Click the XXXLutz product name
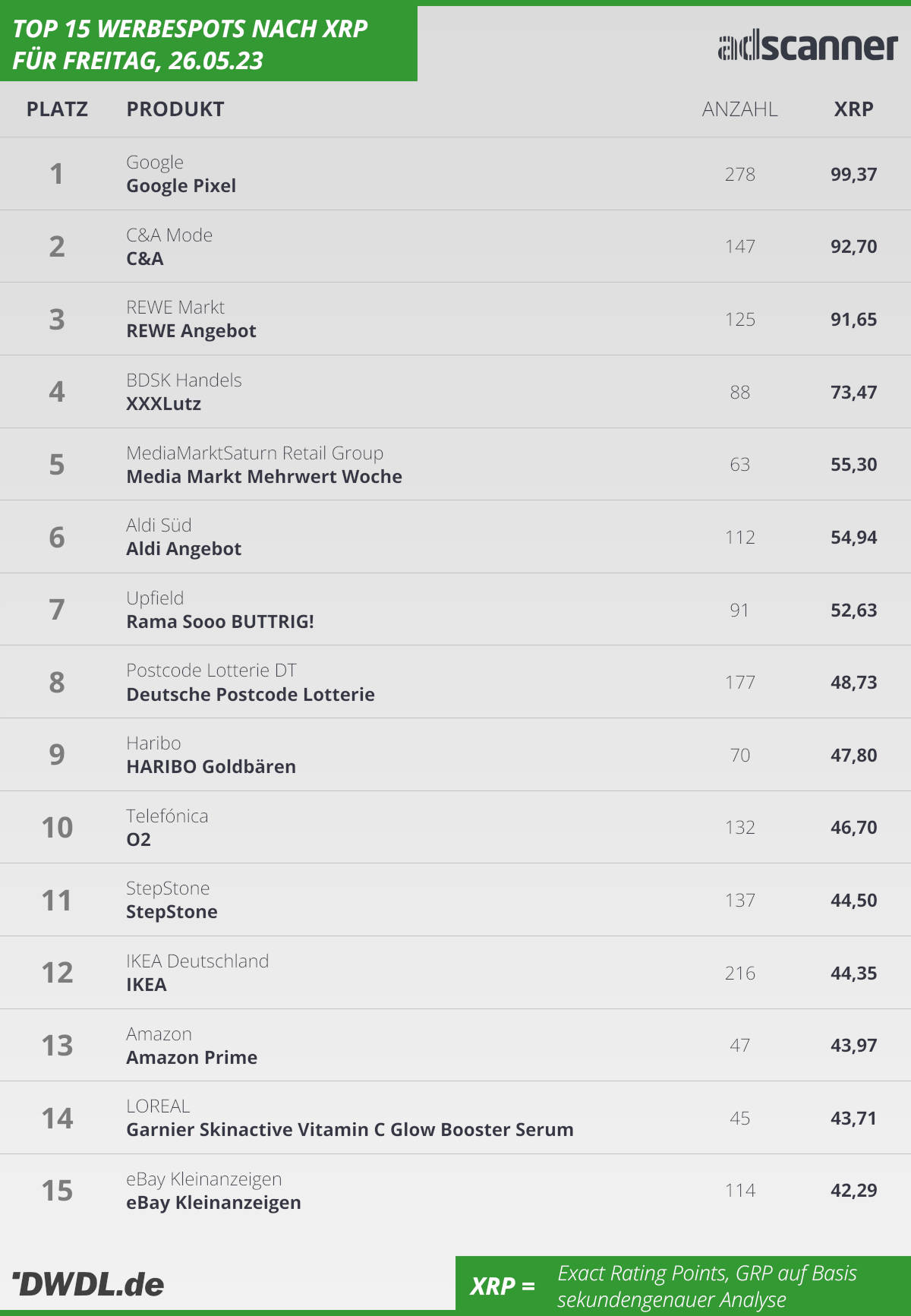The width and height of the screenshot is (911, 1316). tap(164, 404)
